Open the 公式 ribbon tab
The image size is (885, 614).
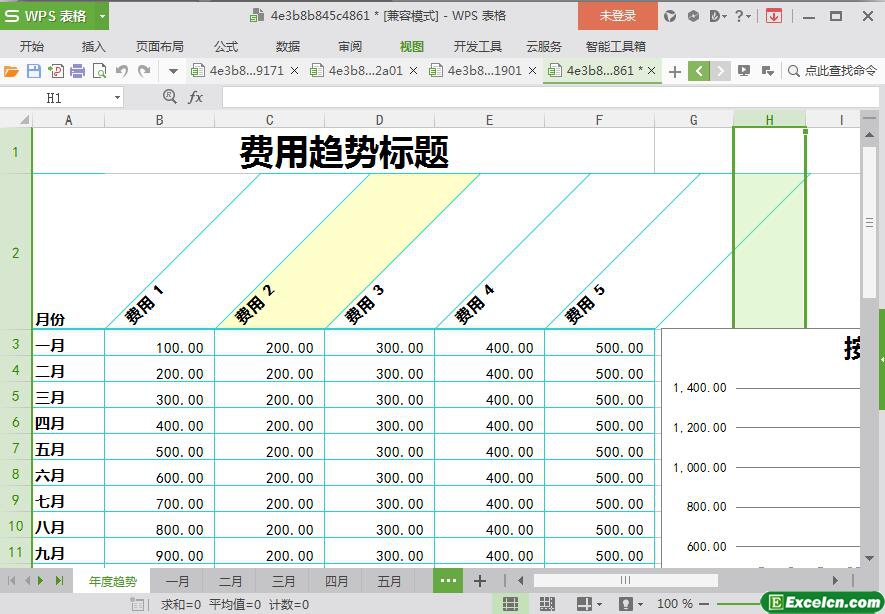225,46
